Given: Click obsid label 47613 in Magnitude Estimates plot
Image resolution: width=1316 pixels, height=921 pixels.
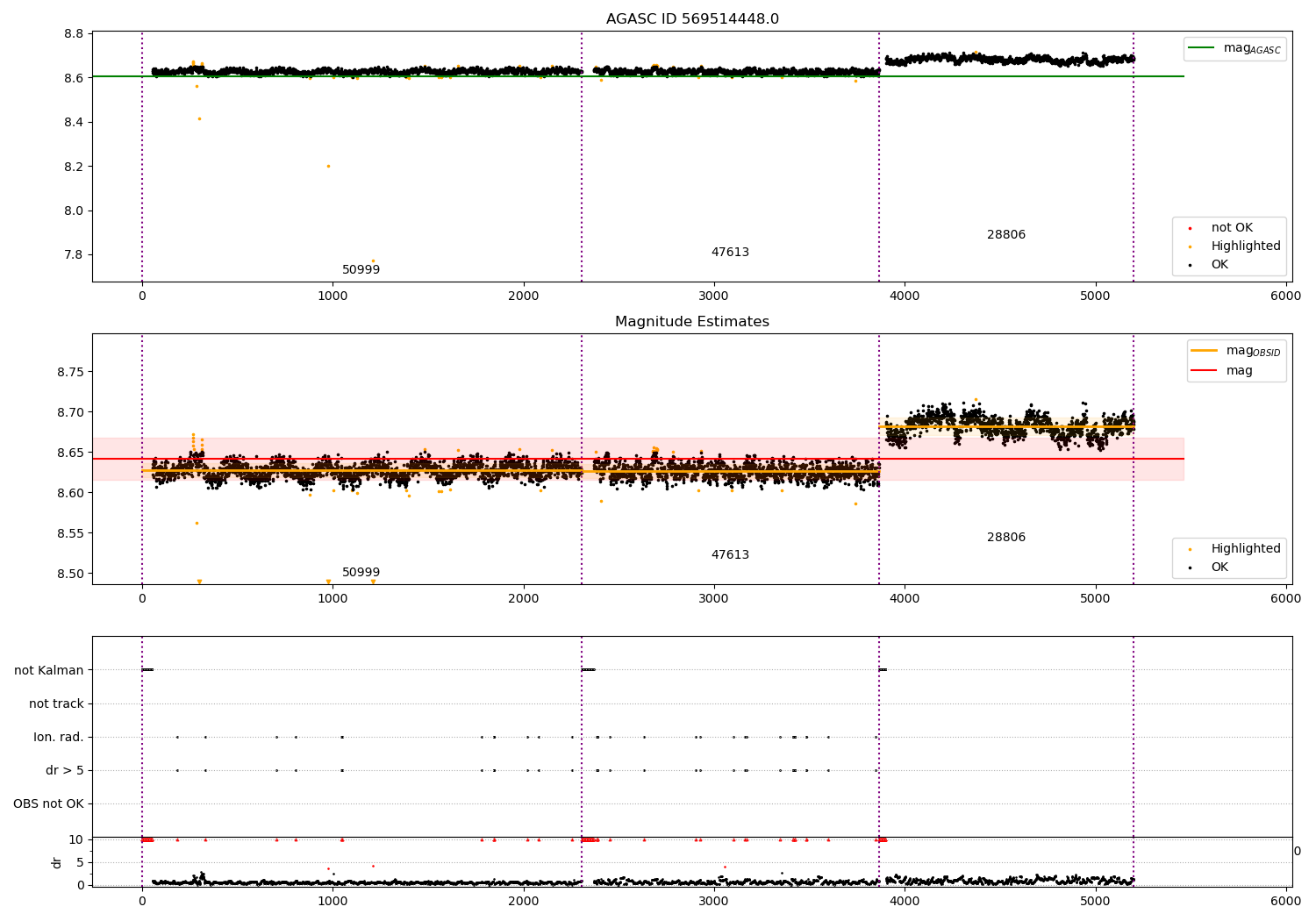Looking at the screenshot, I should point(730,554).
